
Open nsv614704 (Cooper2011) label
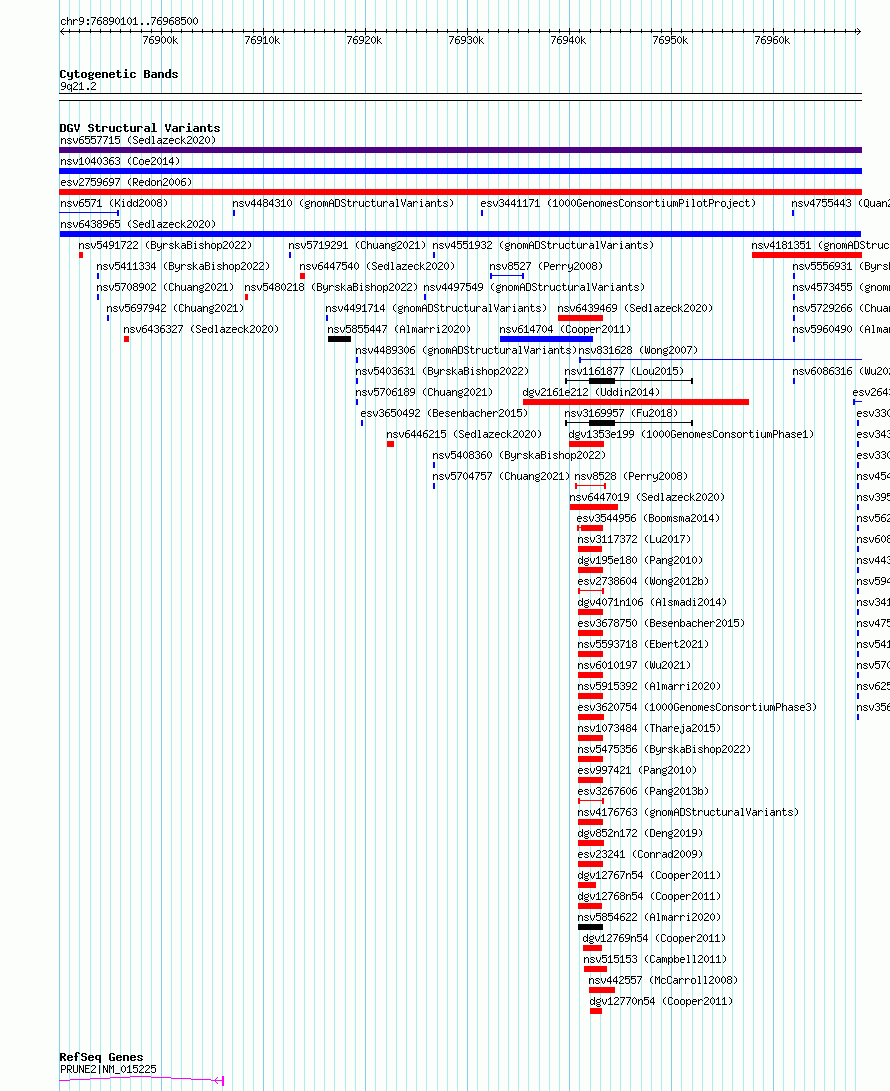[565, 329]
